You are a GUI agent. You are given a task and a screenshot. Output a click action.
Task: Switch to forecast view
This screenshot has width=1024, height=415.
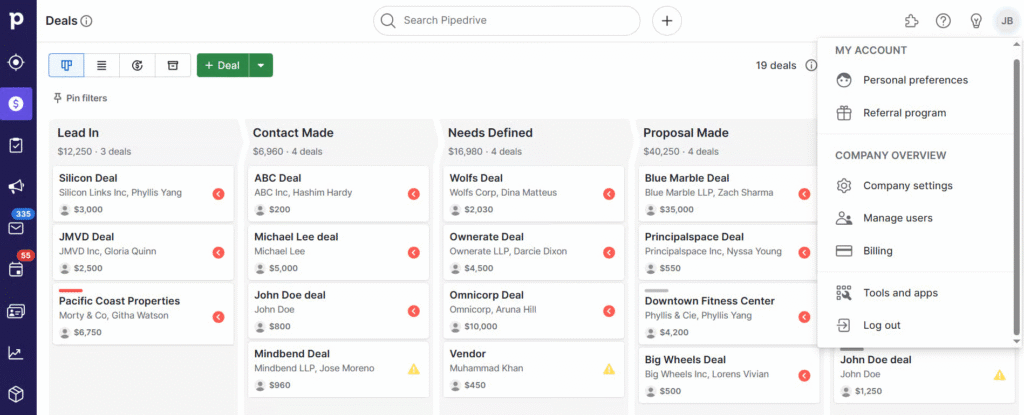coord(137,65)
